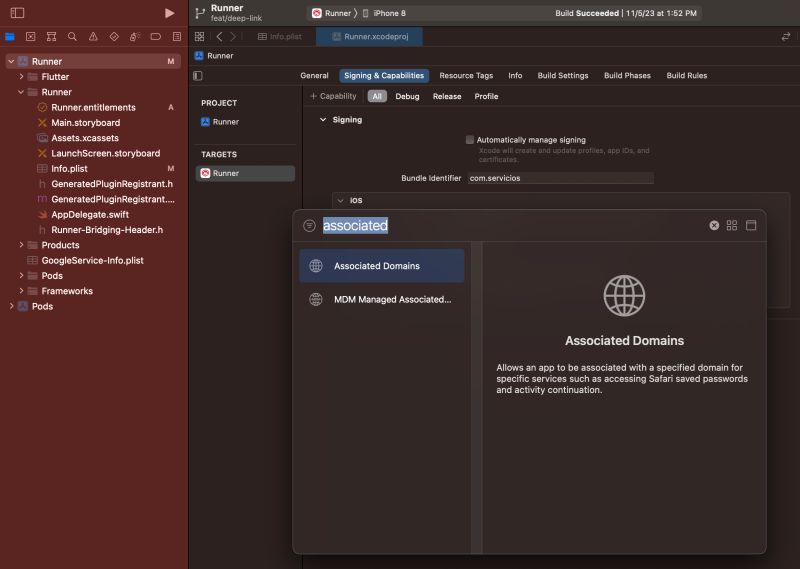Go forward with the editor forward arrow
The width and height of the screenshot is (800, 569).
click(233, 37)
